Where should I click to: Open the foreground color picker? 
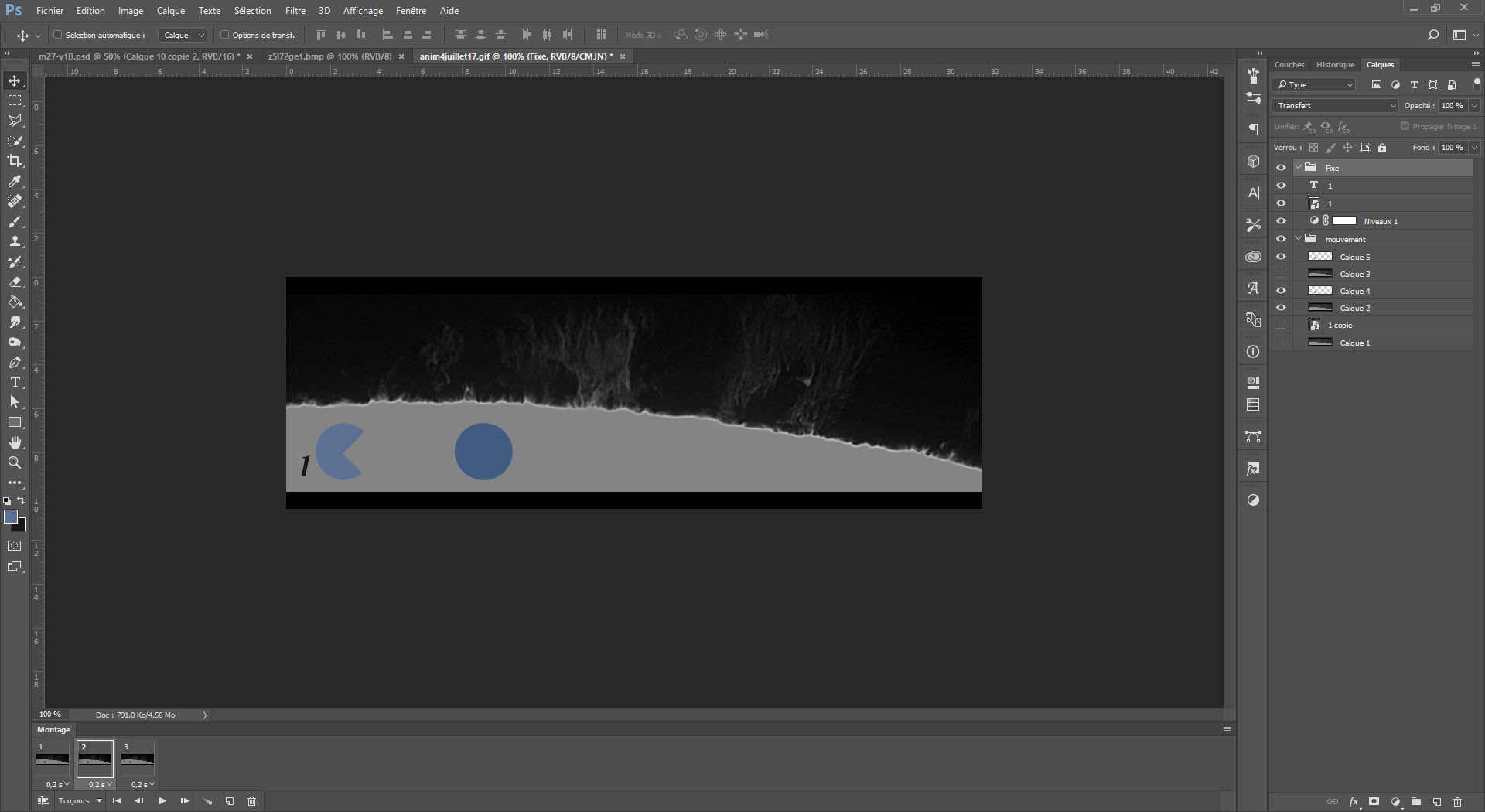(10, 517)
